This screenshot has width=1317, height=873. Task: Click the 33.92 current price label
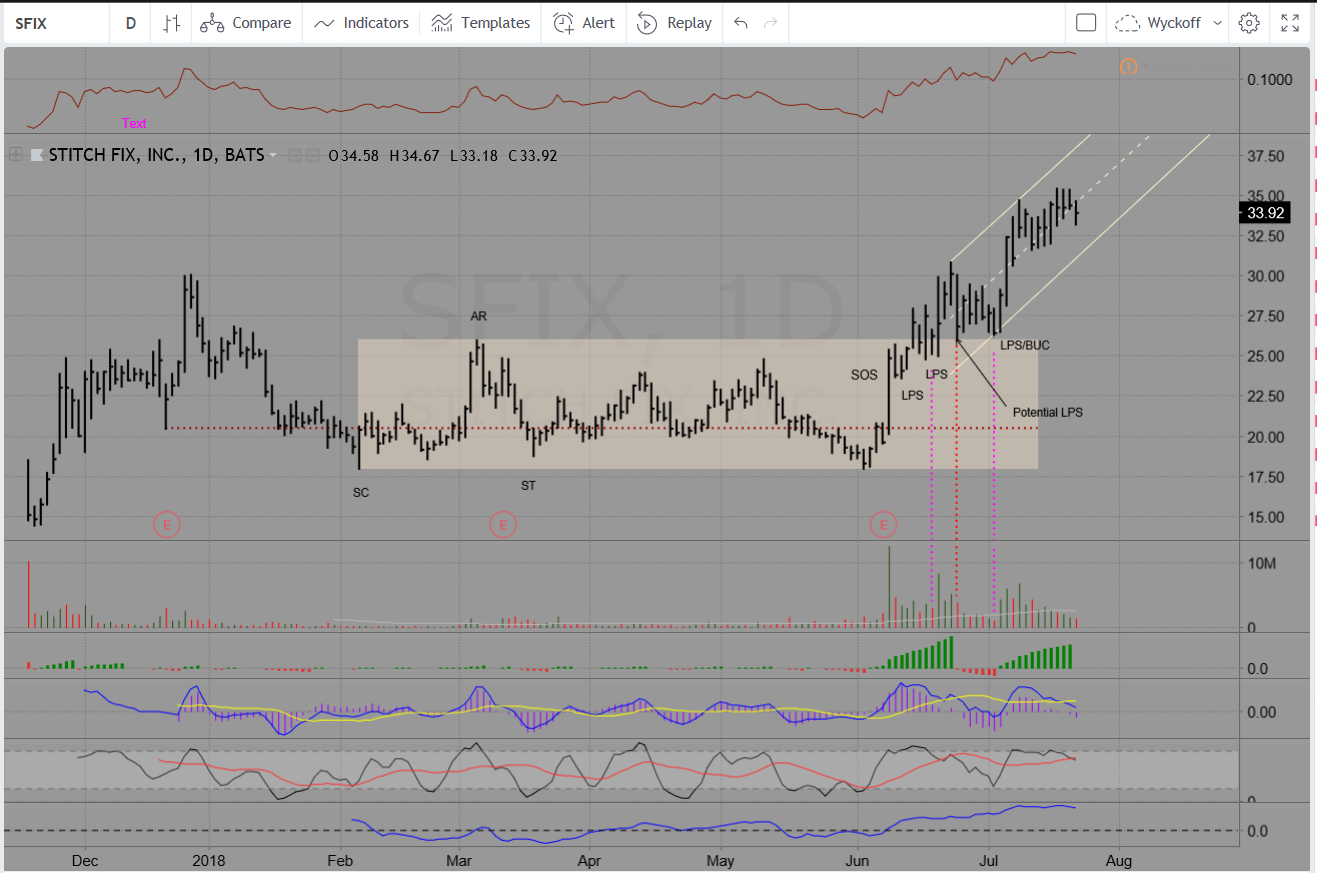tap(1264, 213)
